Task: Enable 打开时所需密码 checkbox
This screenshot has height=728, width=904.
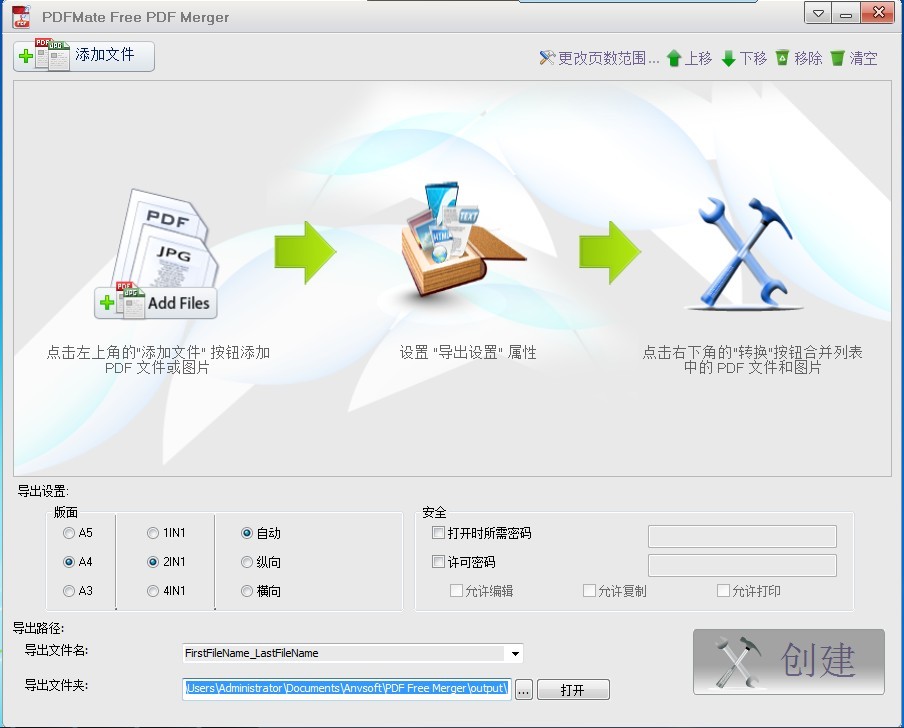Action: coord(438,533)
